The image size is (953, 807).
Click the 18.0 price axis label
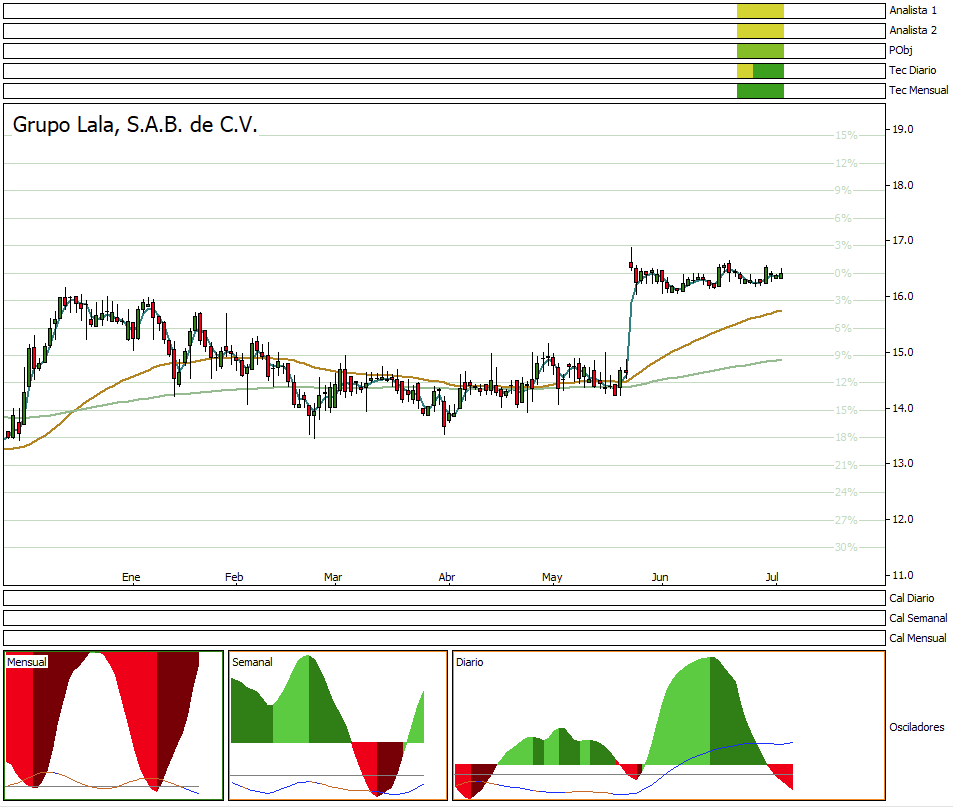[903, 185]
